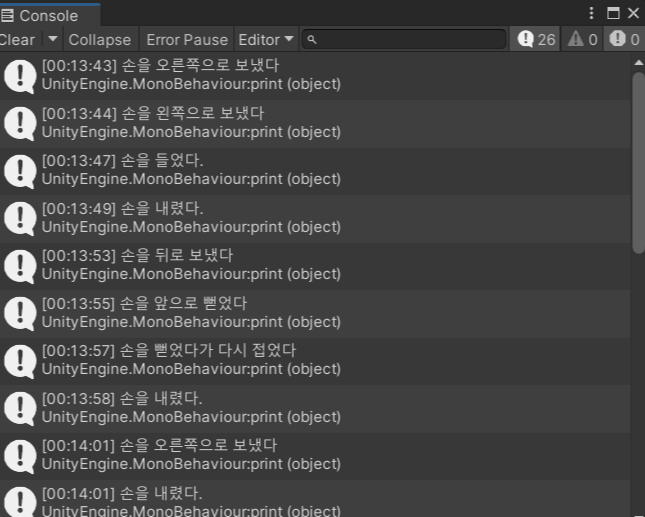Toggle error messages filter showing 0
The image size is (645, 517).
[624, 39]
